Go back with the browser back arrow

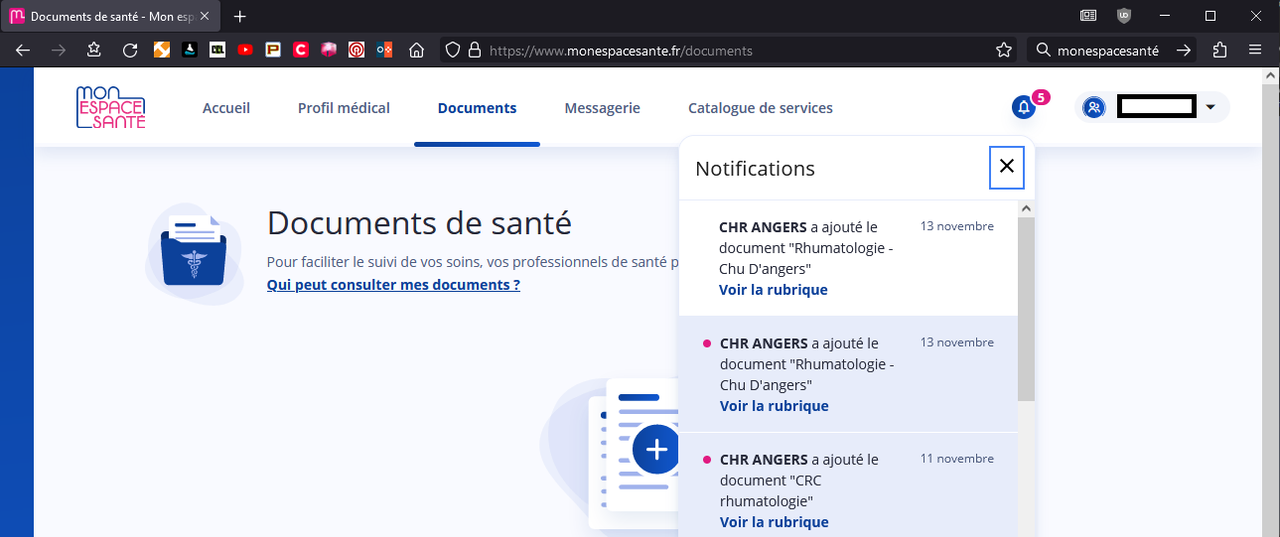tap(24, 50)
